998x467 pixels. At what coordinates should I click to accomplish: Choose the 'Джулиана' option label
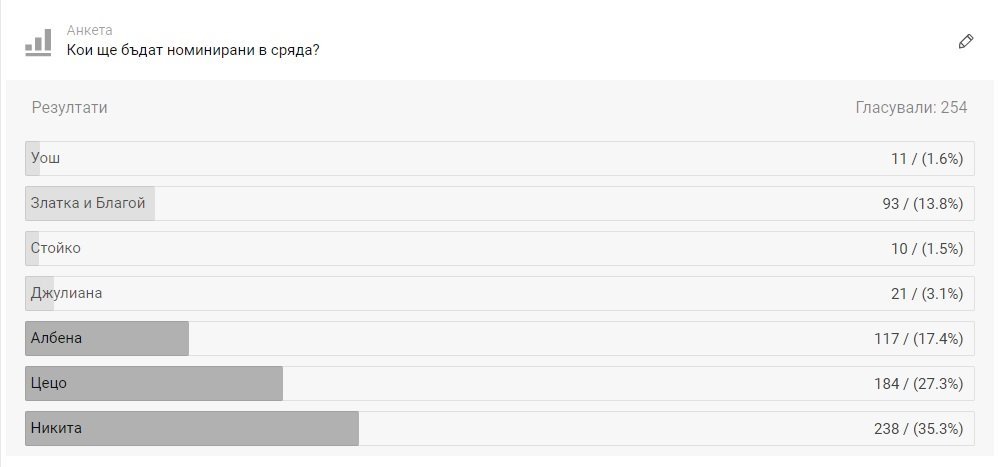tap(66, 293)
